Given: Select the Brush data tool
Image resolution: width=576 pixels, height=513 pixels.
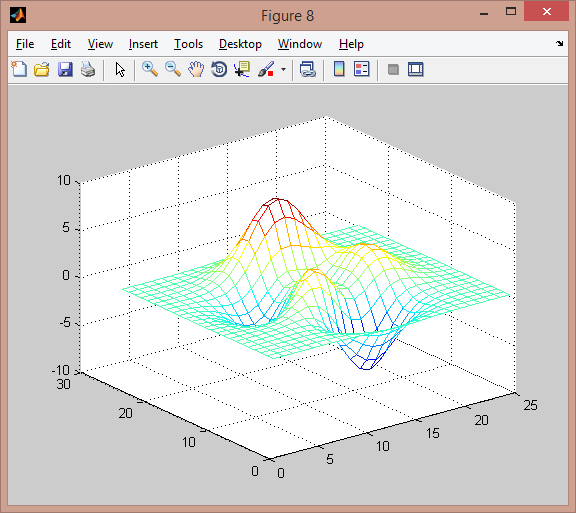Looking at the screenshot, I should [266, 69].
